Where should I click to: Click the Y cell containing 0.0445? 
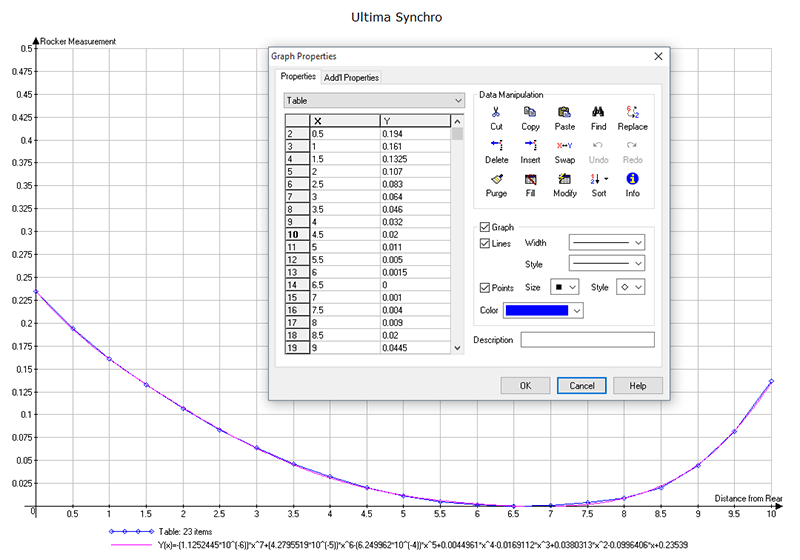415,348
